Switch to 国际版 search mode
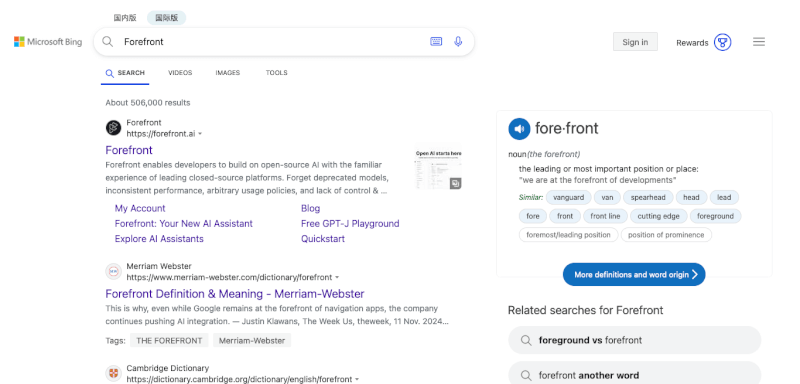Image resolution: width=800 pixels, height=384 pixels. tap(167, 18)
